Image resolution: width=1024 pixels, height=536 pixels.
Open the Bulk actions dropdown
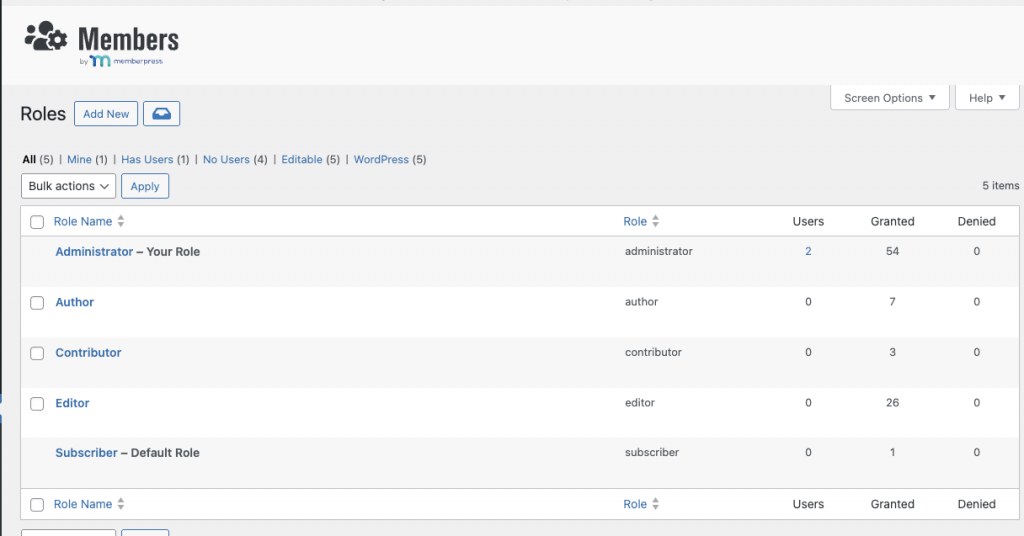(x=68, y=186)
